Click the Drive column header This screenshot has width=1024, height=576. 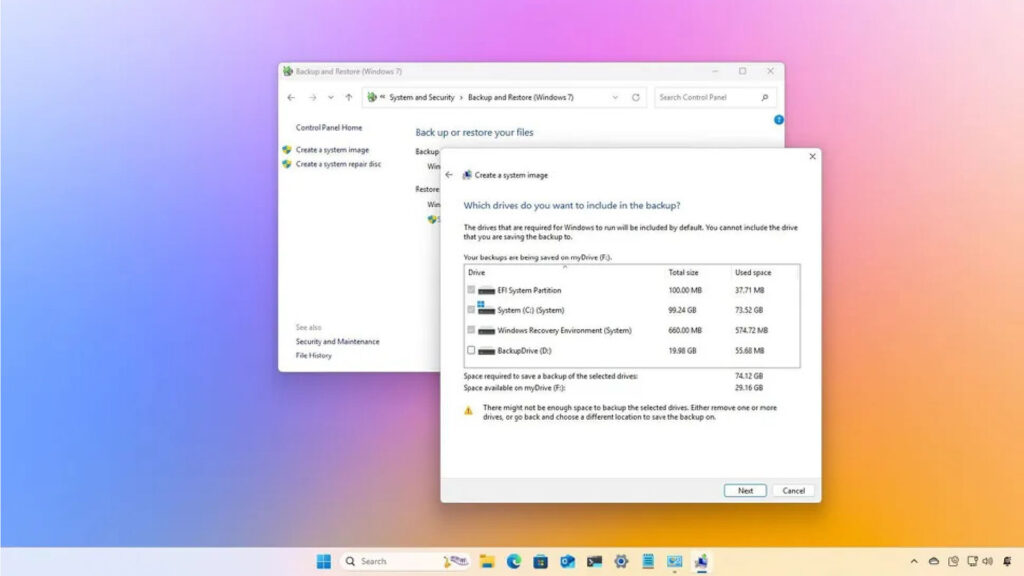(x=477, y=272)
